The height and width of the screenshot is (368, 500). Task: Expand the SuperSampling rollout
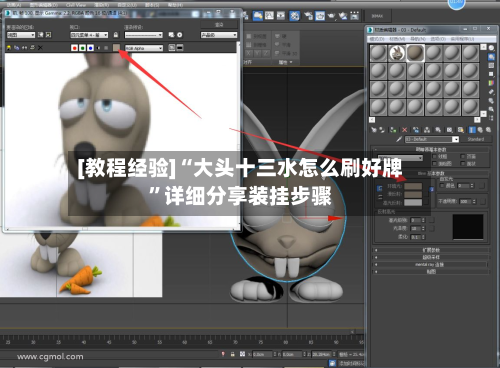click(431, 257)
